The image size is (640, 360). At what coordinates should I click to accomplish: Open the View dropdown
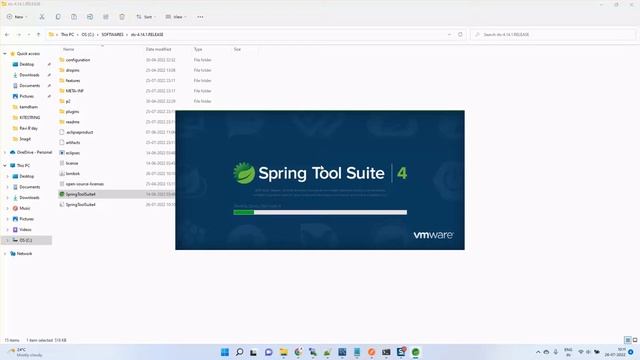coord(176,17)
